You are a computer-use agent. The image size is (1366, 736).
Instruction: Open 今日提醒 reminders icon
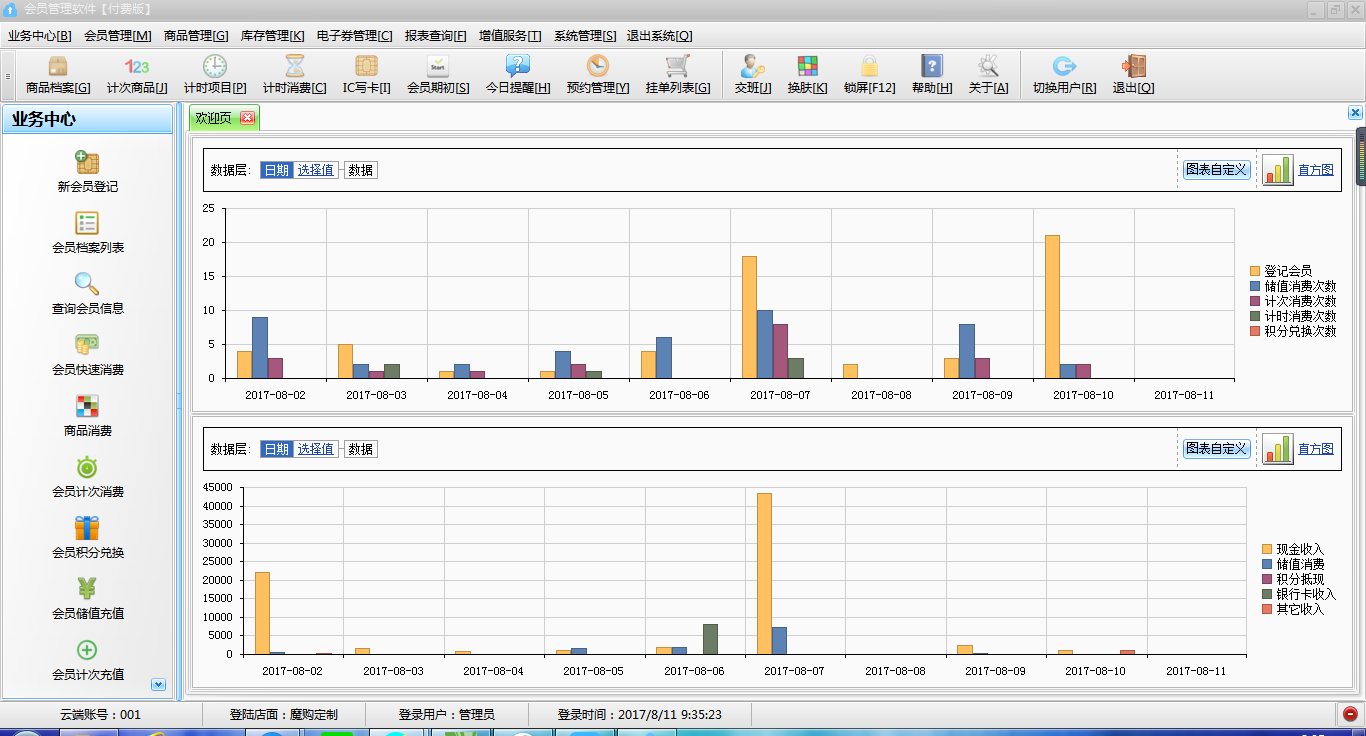coord(518,67)
